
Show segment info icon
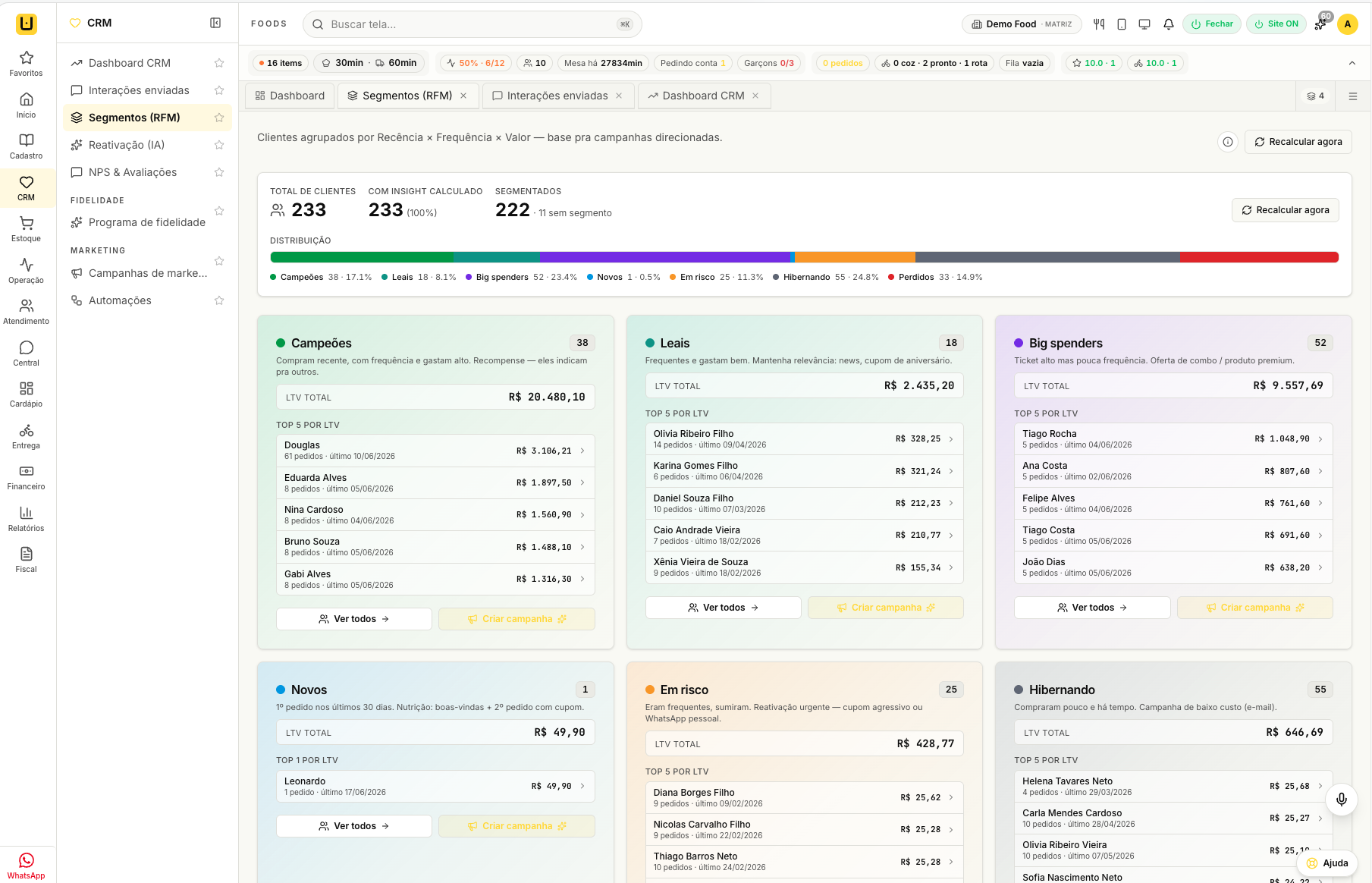pos(1228,142)
